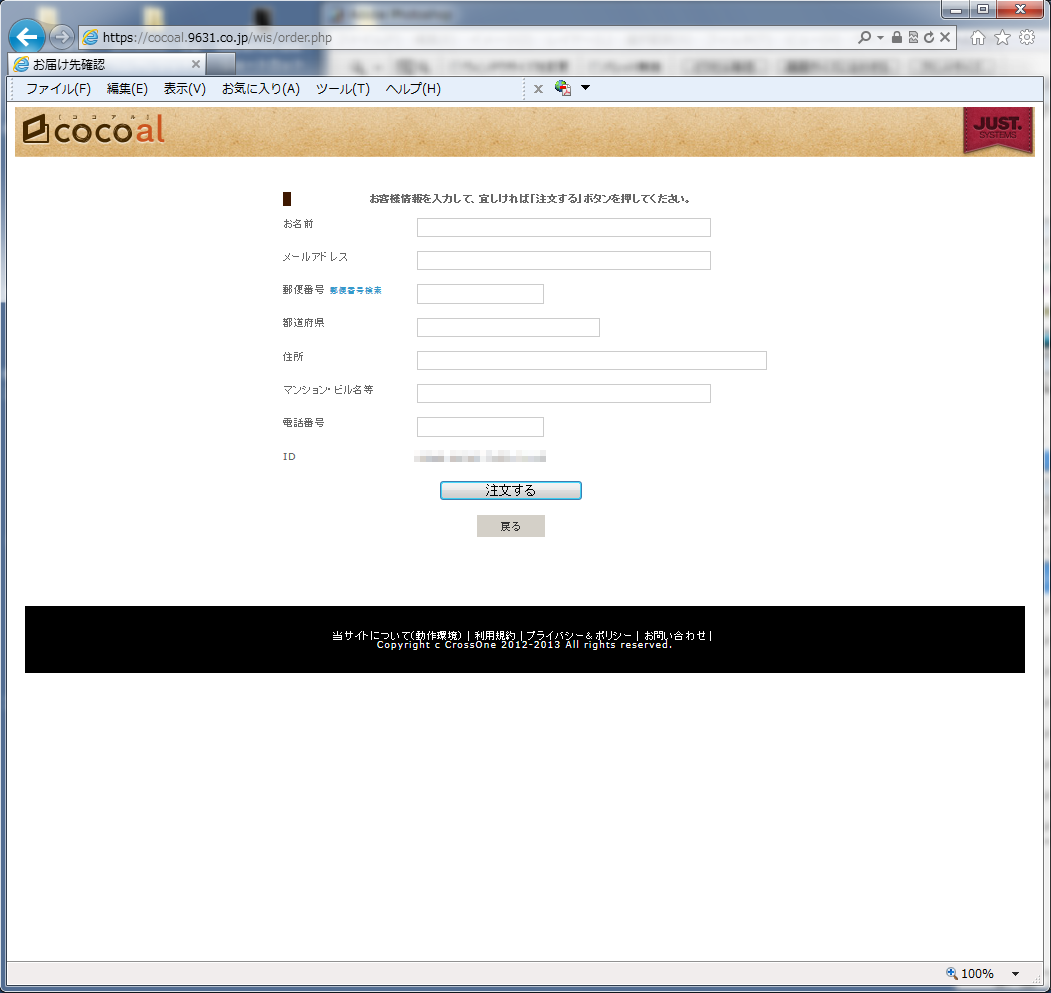Open the 郵便番号検索 postal code search link
Screen dimensions: 1051x993
(x=355, y=291)
